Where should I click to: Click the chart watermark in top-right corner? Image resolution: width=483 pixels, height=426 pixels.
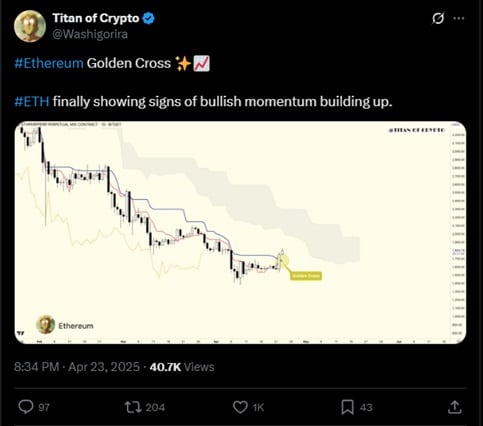coord(417,130)
